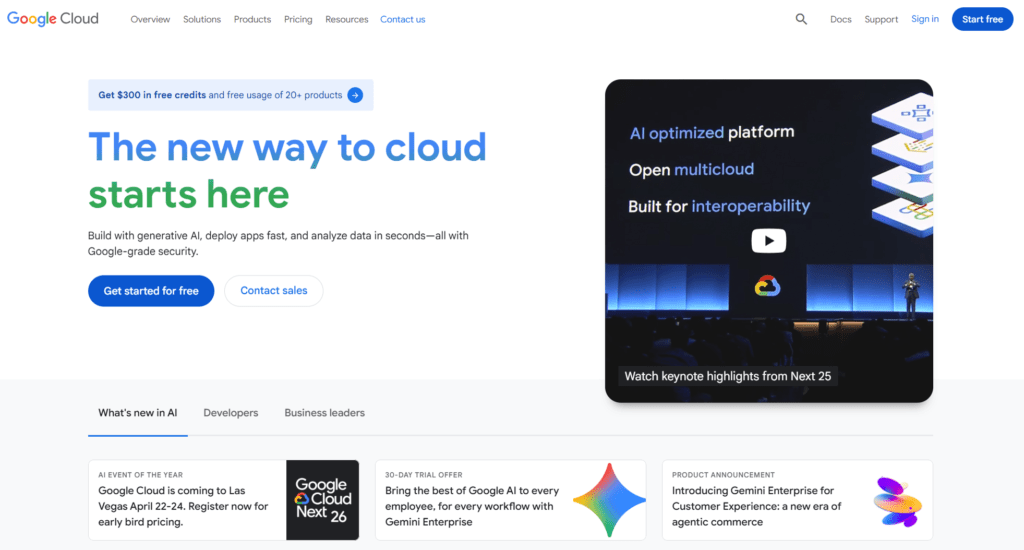Click the Google Cloud icon in video
This screenshot has height=550, width=1024.
pos(767,286)
